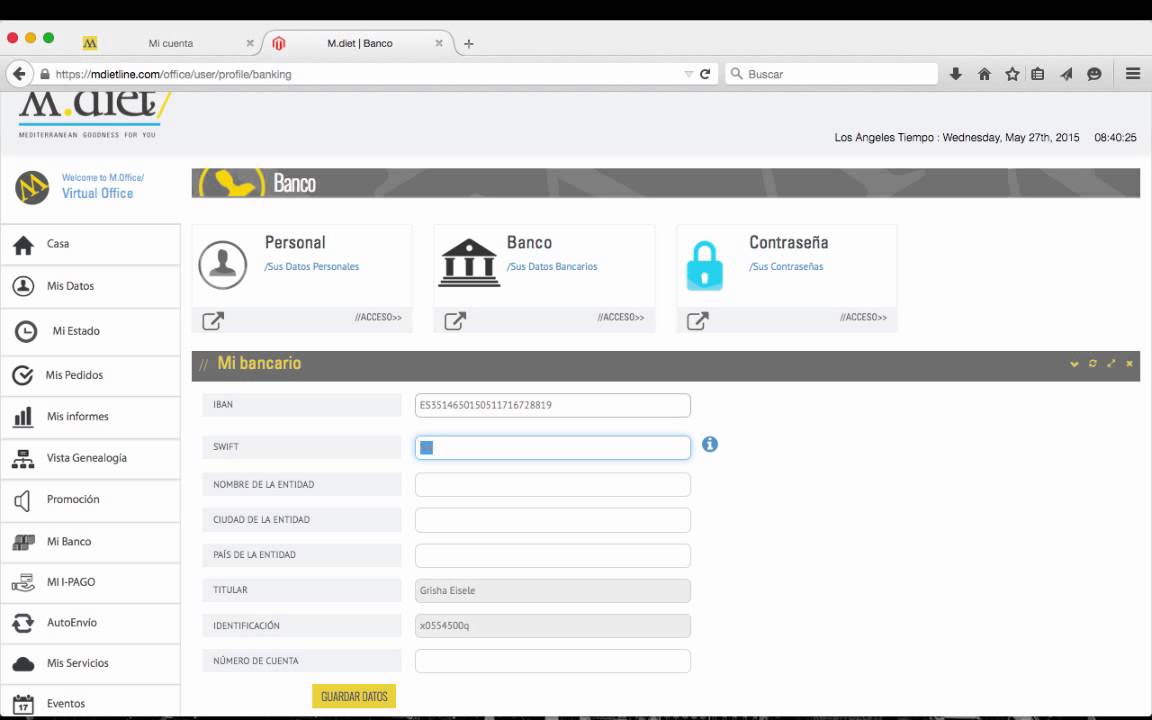Select the AutoEnvío arrows icon
This screenshot has height=720, width=1152.
(x=22, y=622)
